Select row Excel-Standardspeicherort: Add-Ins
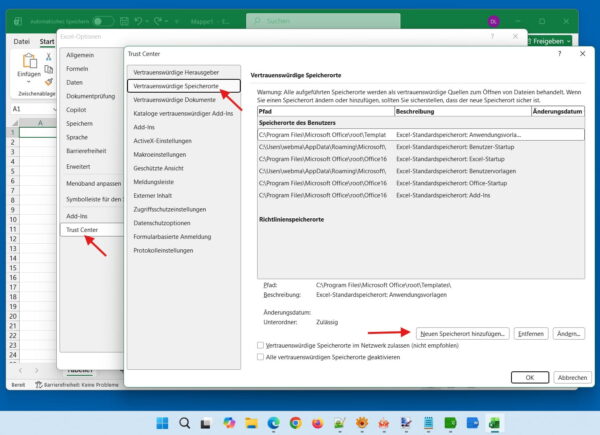The height and width of the screenshot is (435, 600). coord(421,195)
